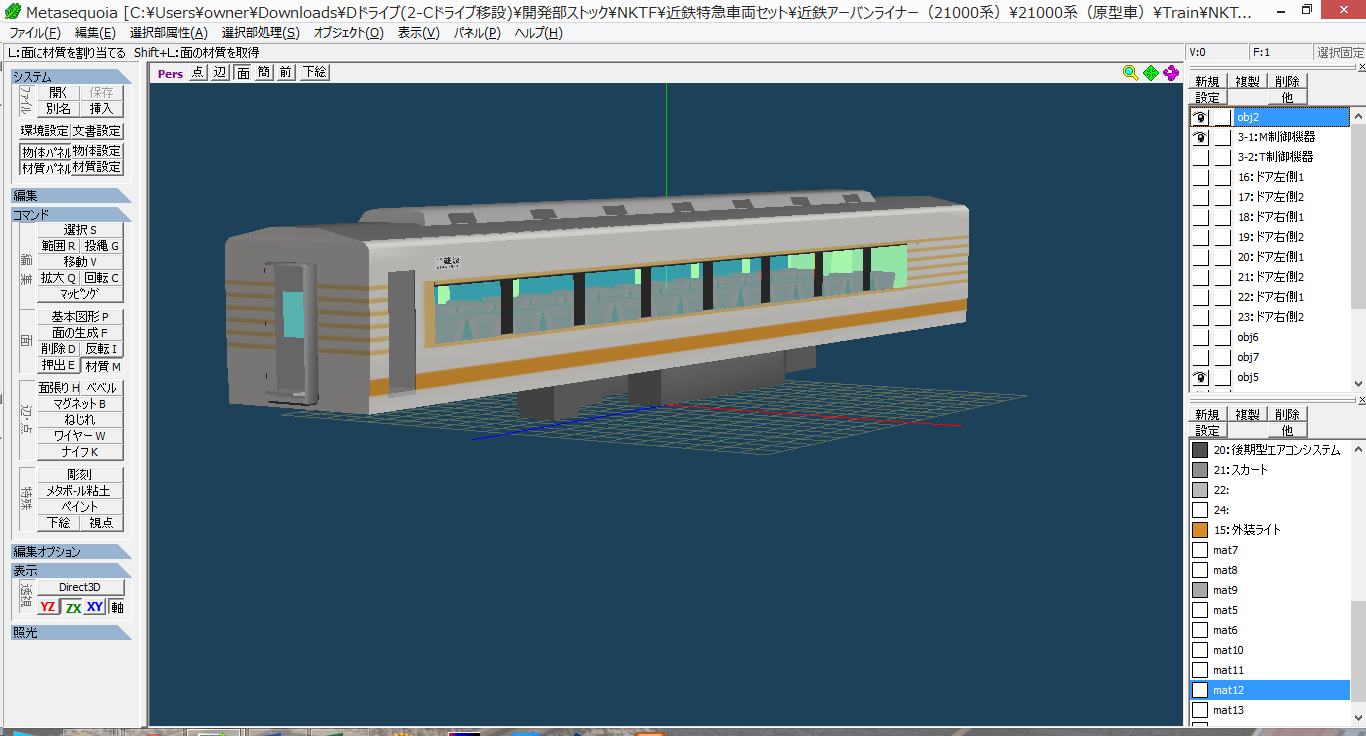Choose the ベベル bevel tool
This screenshot has height=736, width=1366.
pyautogui.click(x=102, y=388)
